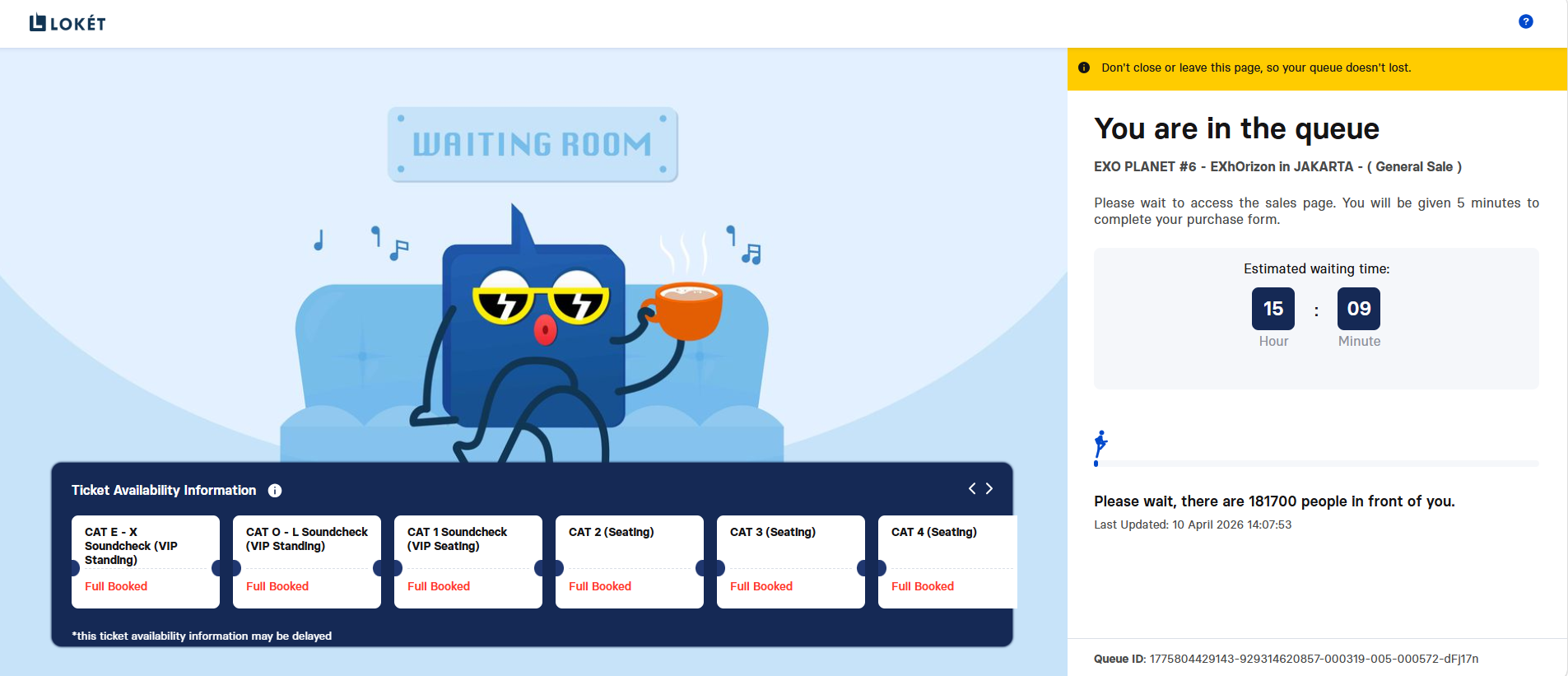1568x676 pixels.
Task: Click the estimated hour counter box
Action: pos(1273,309)
